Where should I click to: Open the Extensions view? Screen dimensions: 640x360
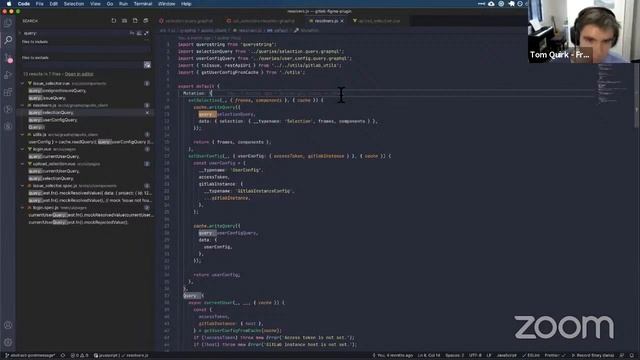(8, 92)
